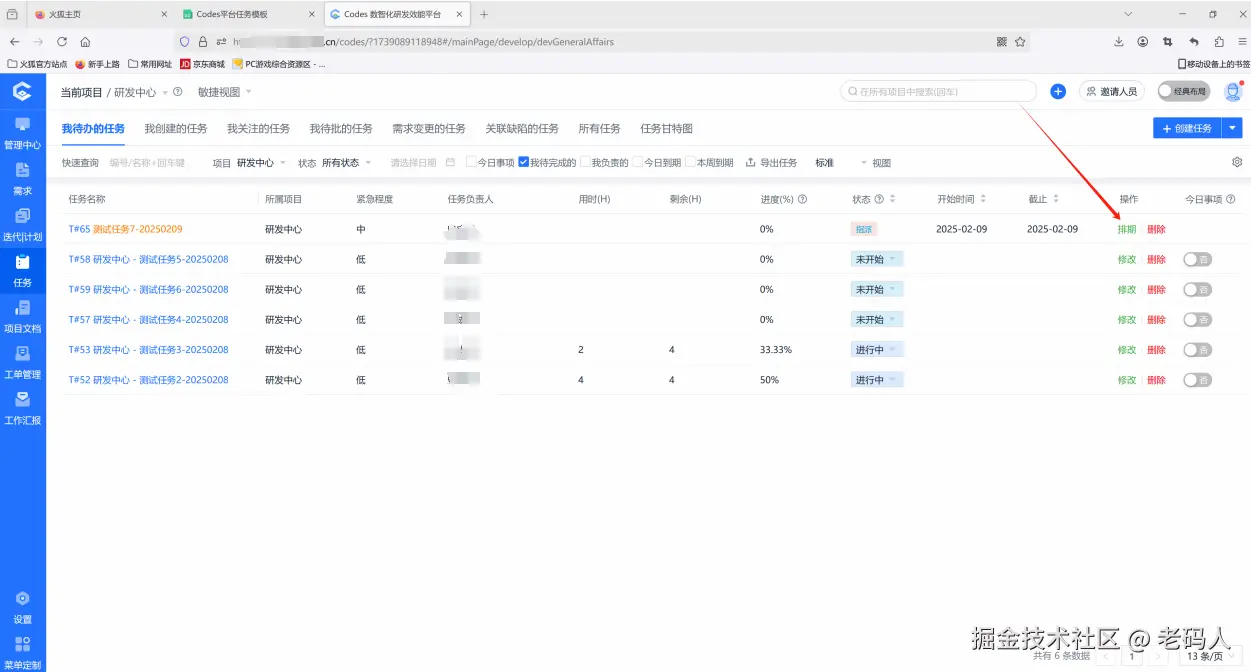The height and width of the screenshot is (672, 1251).
Task: Check the 本周到期 filter checkbox
Action: [690, 162]
